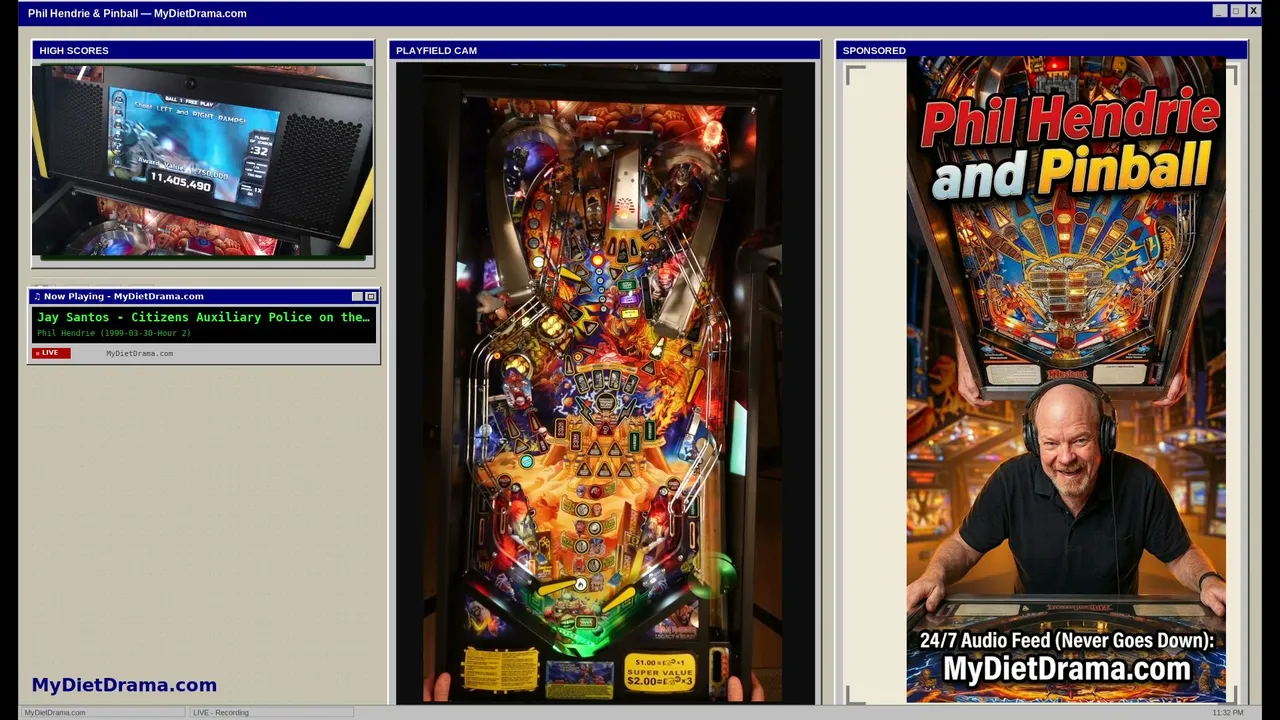Click the SPONSORED panel header

(x=1041, y=50)
